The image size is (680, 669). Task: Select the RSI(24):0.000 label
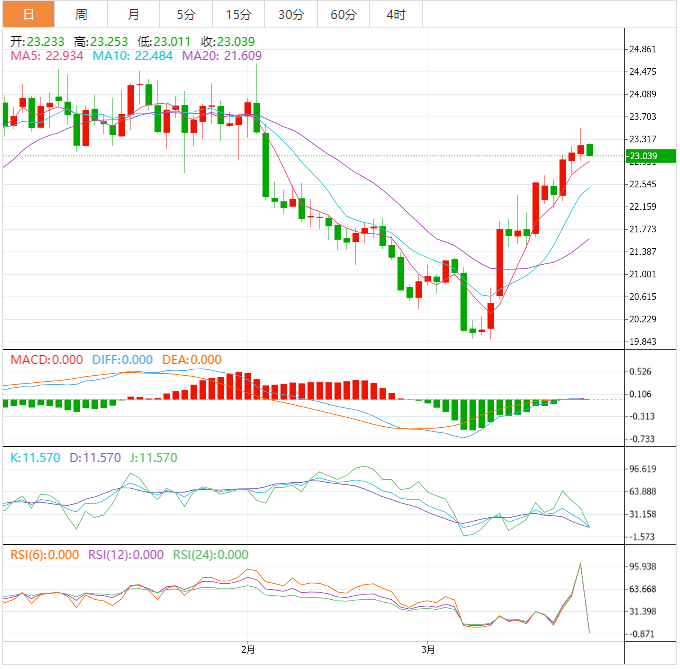click(211, 555)
